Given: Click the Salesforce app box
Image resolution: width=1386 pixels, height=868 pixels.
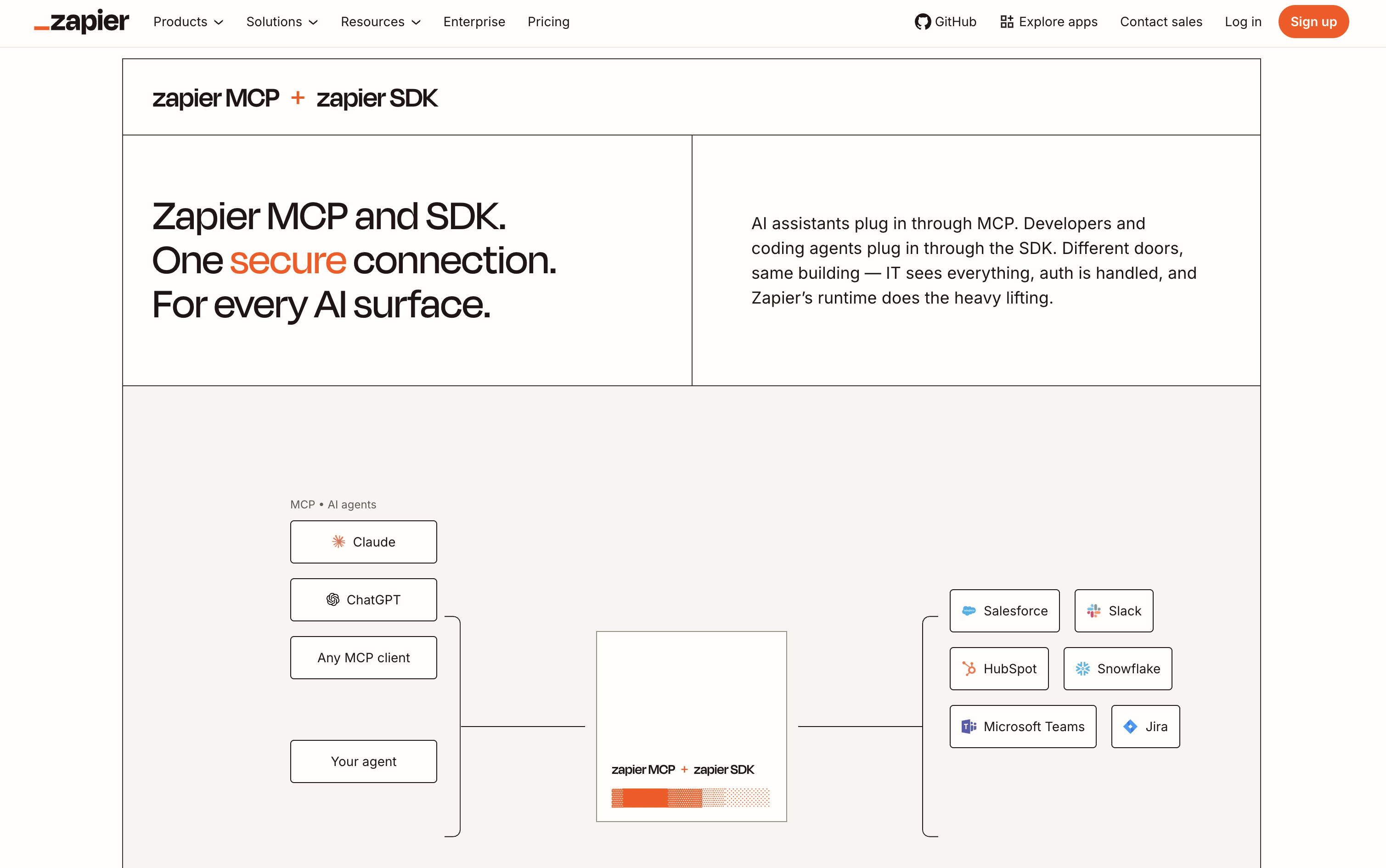Looking at the screenshot, I should 1004,611.
